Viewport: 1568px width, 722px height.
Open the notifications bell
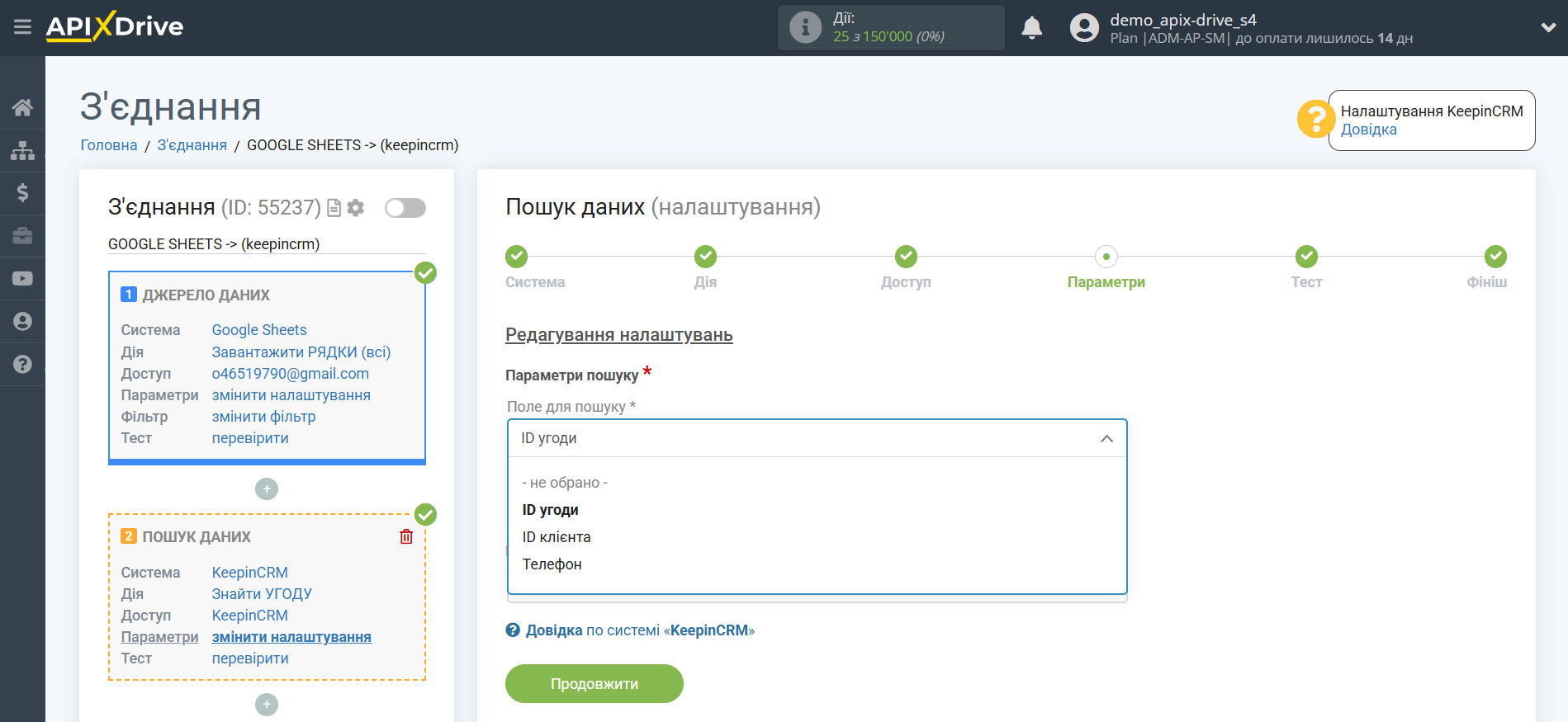tap(1031, 28)
